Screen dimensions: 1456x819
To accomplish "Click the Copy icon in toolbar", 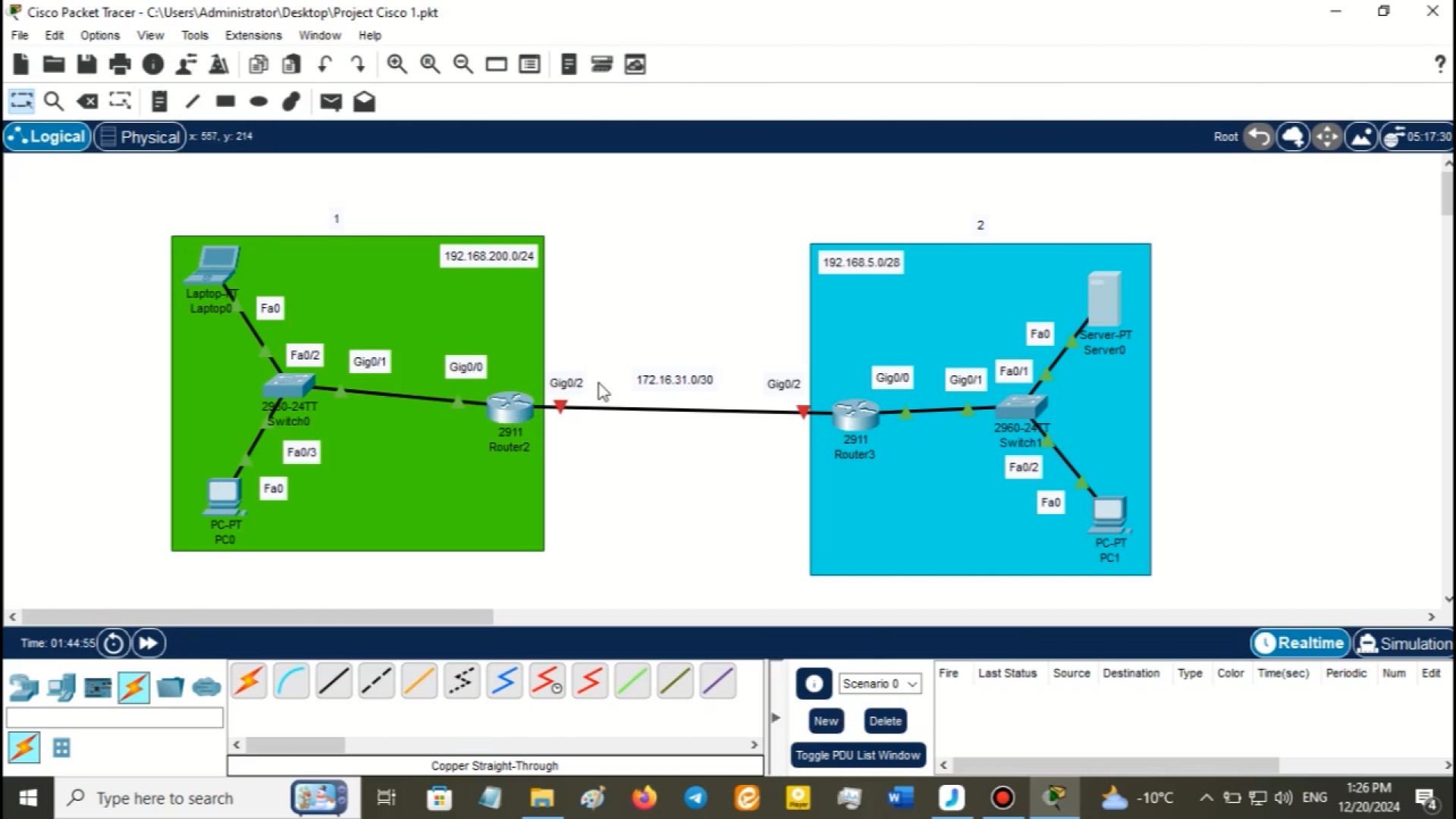I will [x=259, y=64].
